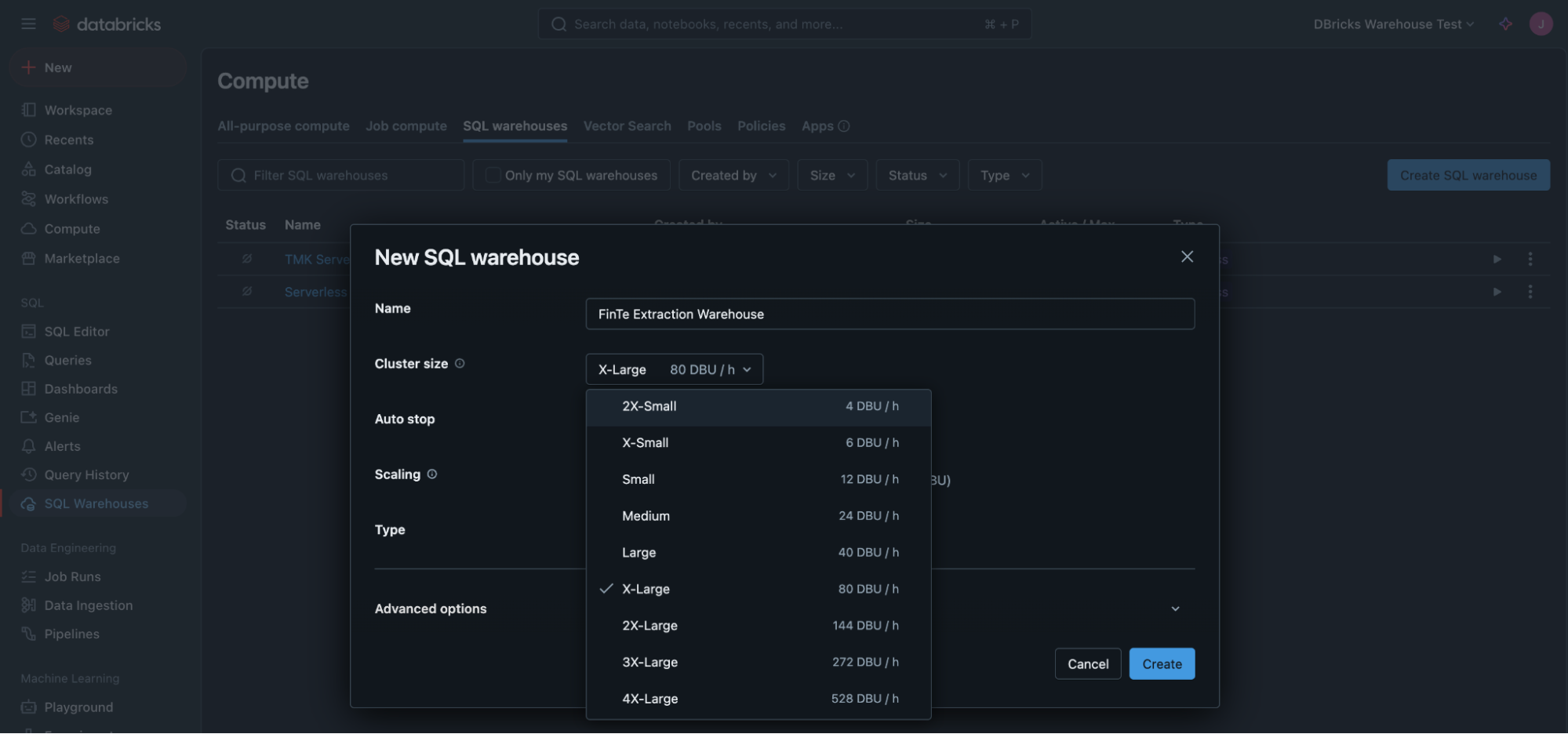This screenshot has width=1568, height=734.
Task: Click the Cancel button in dialog
Action: pos(1088,664)
